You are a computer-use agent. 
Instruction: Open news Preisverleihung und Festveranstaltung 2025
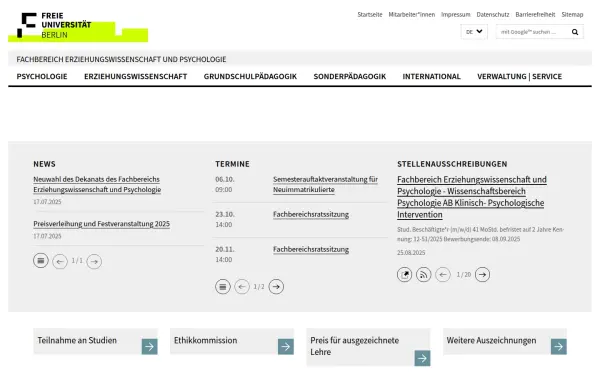[x=101, y=224]
